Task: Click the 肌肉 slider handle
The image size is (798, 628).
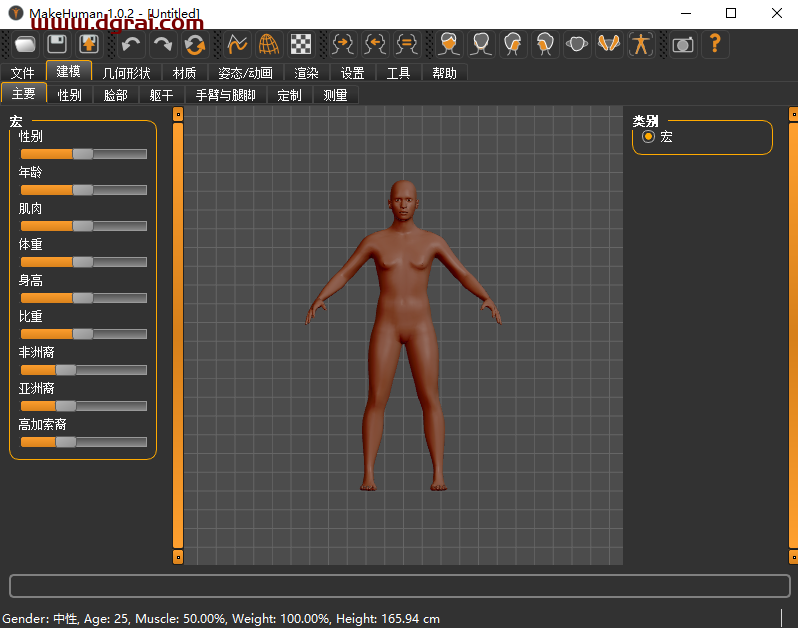Action: [83, 226]
